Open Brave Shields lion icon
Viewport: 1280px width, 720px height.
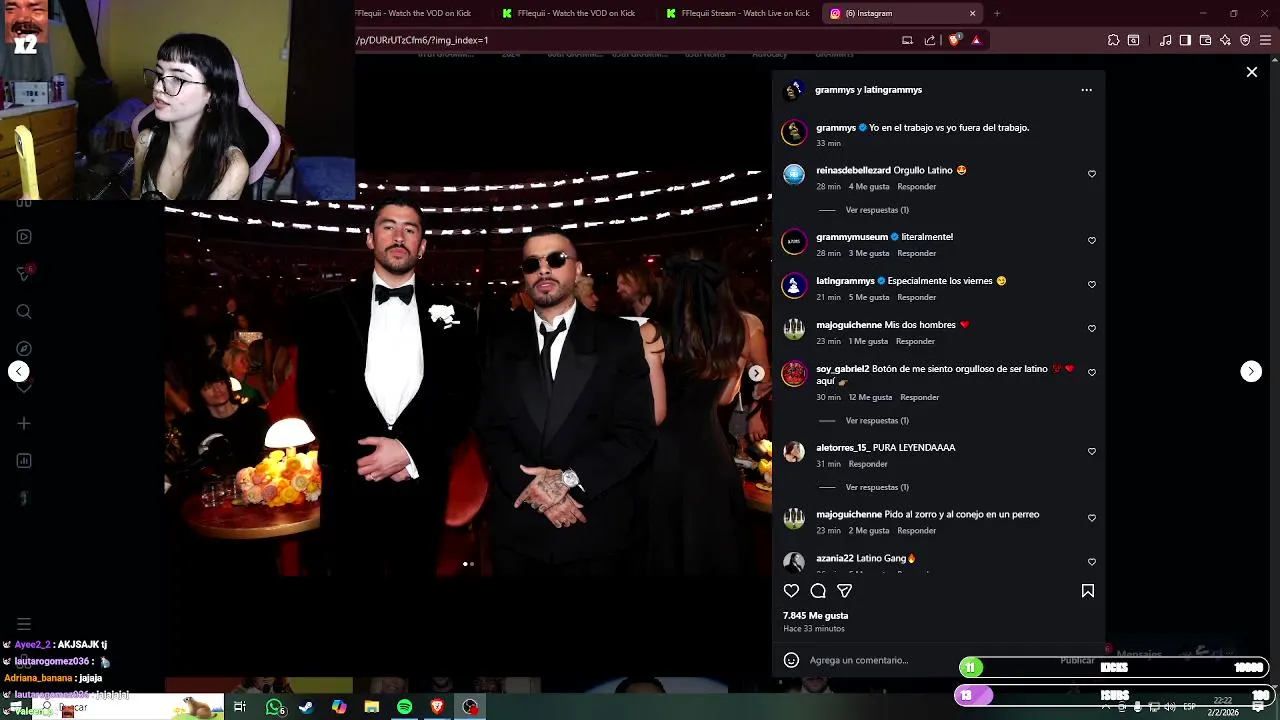pos(955,40)
